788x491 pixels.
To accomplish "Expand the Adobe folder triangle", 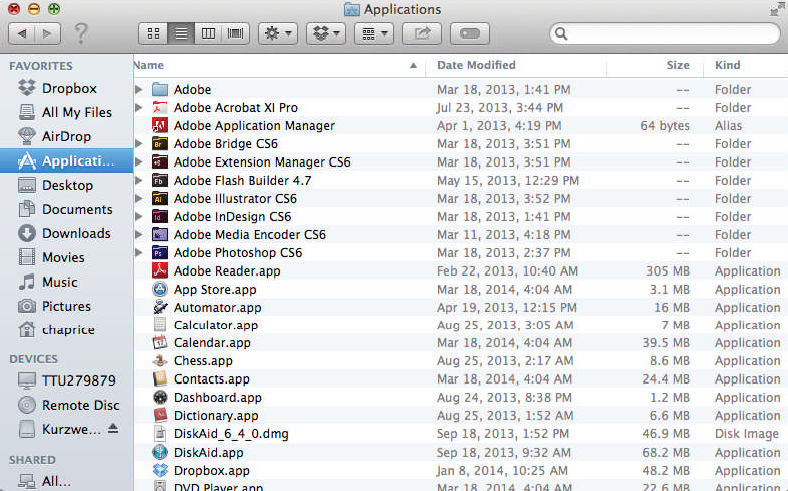I will click(x=139, y=89).
